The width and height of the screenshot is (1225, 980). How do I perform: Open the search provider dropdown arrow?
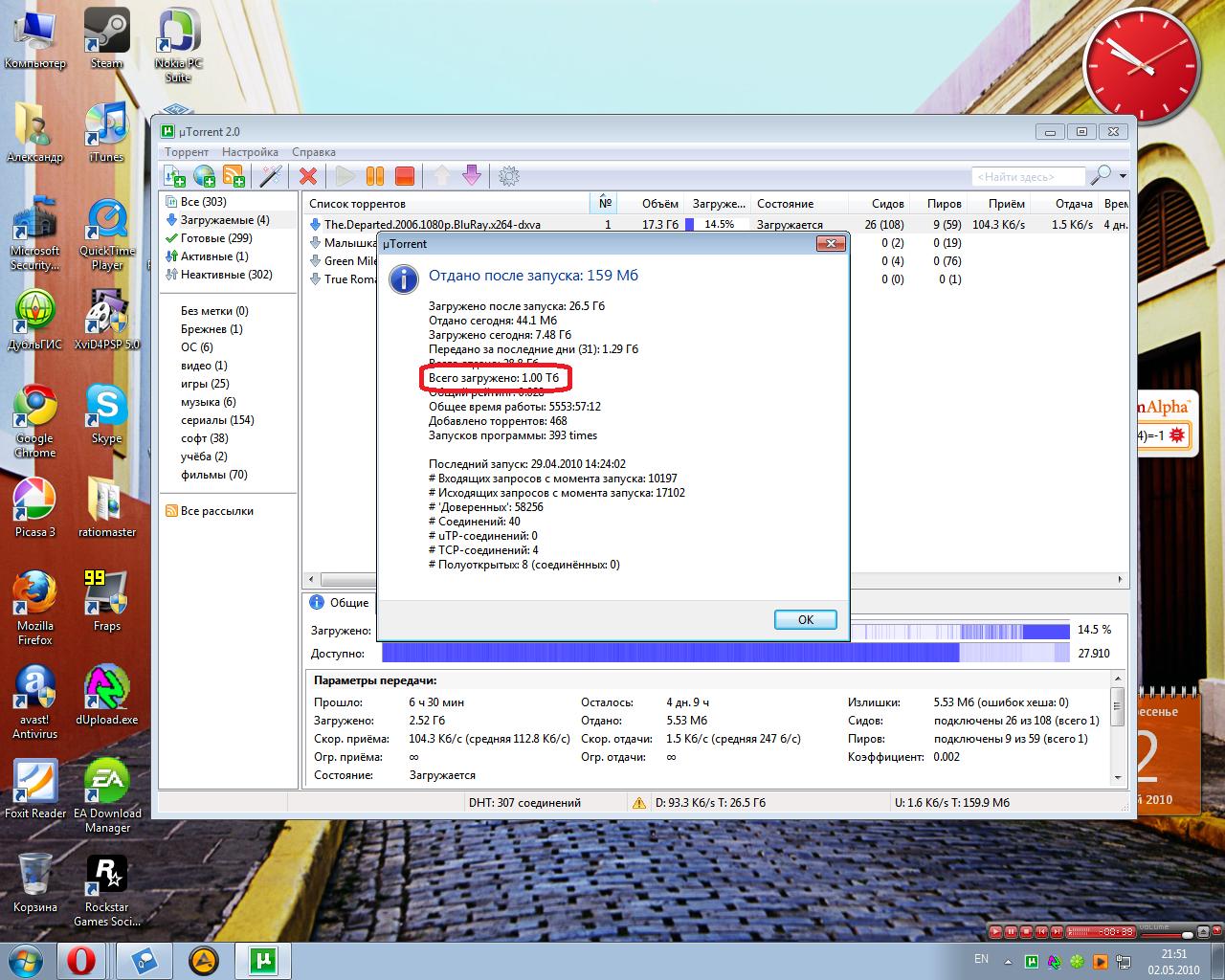click(1123, 176)
